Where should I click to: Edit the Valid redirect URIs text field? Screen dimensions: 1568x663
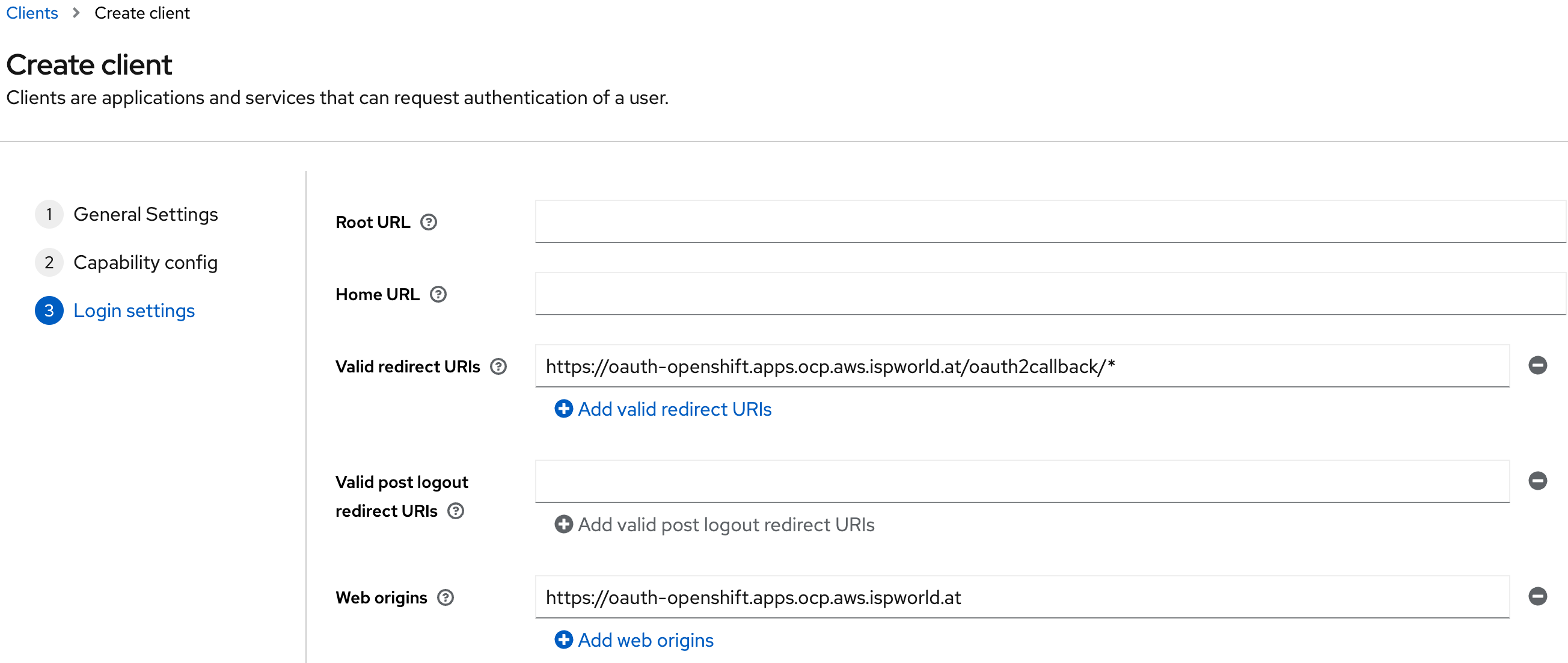point(1021,366)
